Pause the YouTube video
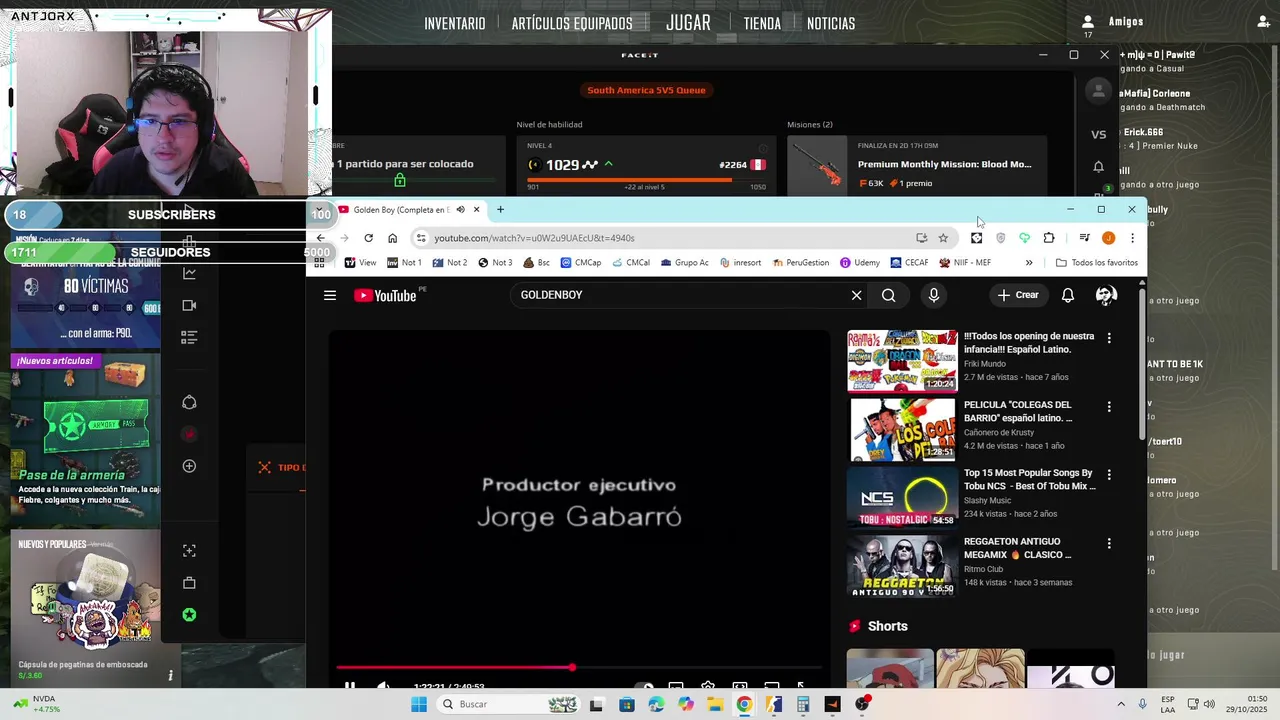1280x720 pixels. [x=350, y=687]
